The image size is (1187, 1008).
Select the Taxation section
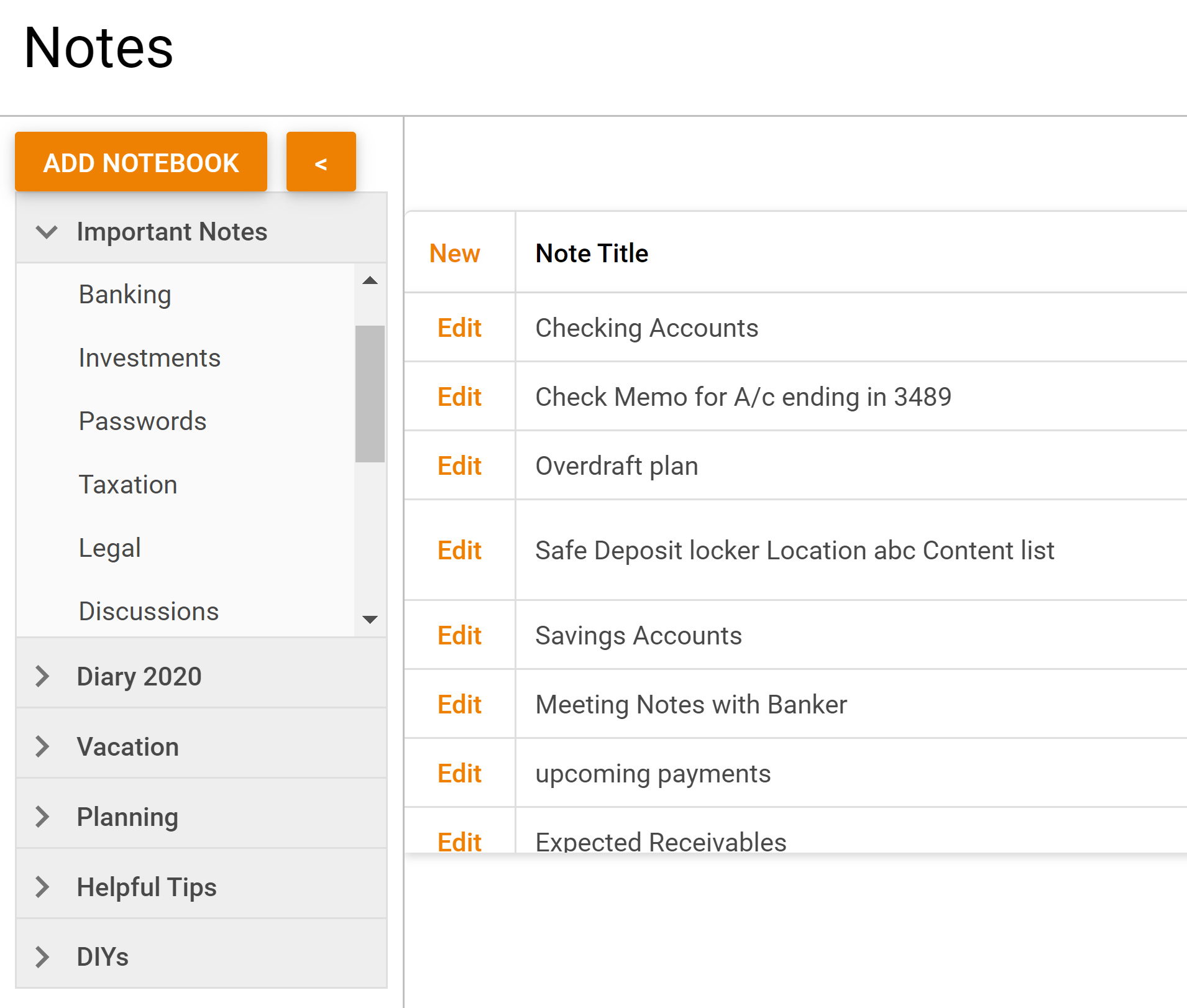tap(128, 485)
